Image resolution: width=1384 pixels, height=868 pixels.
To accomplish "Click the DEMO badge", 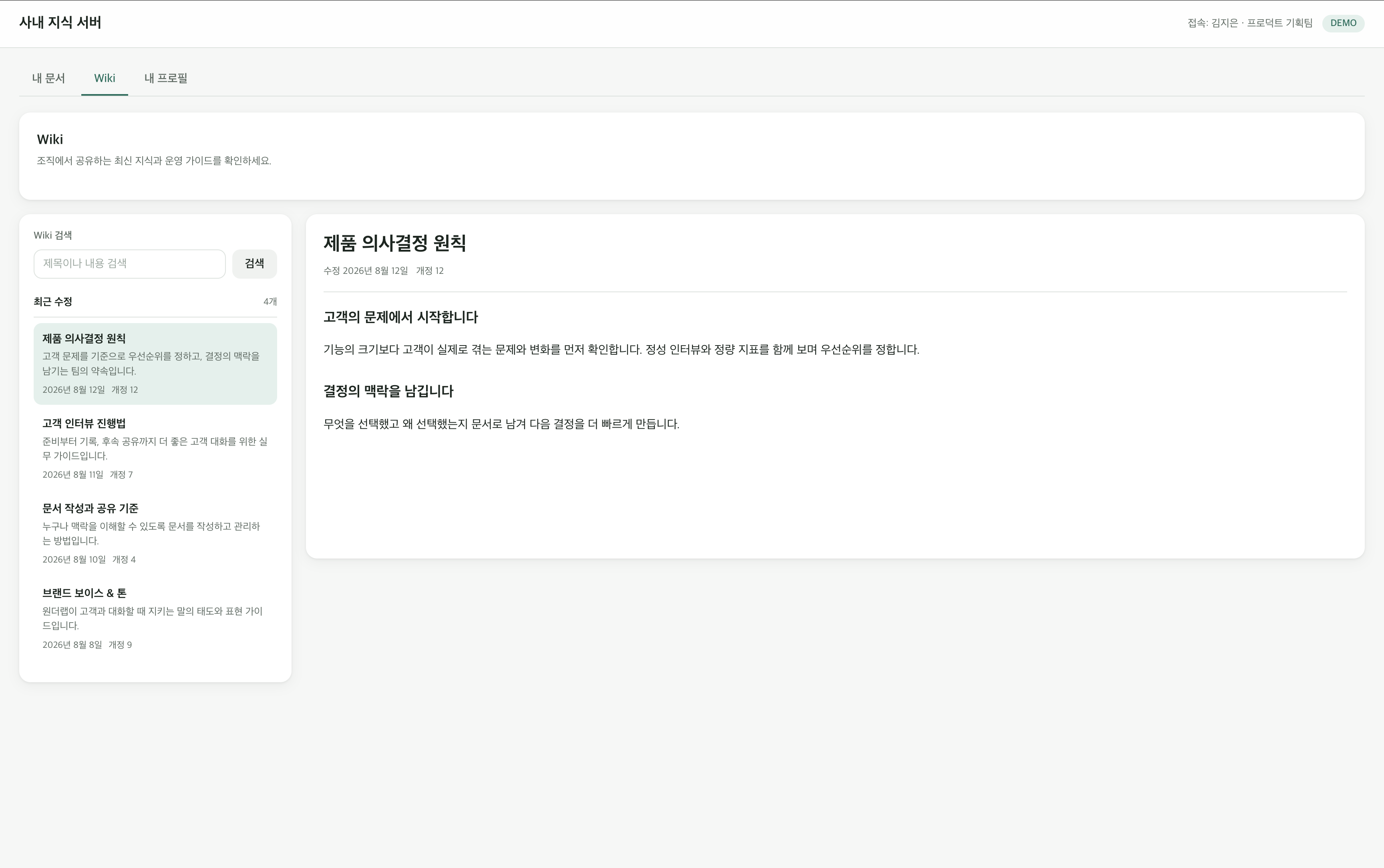I will tap(1343, 23).
